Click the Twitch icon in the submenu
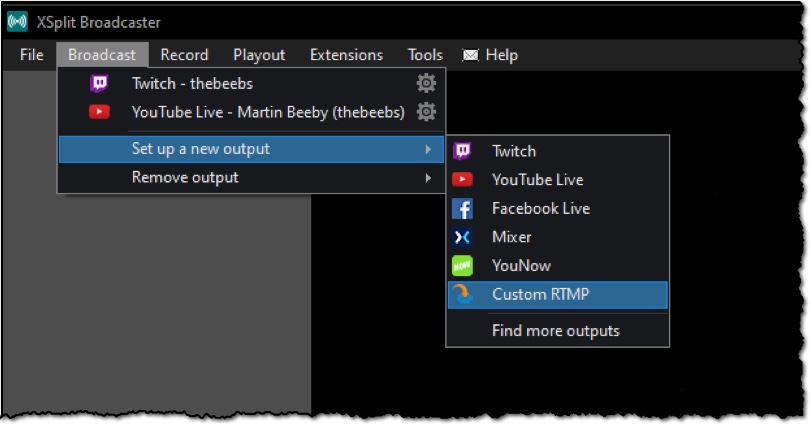 462,151
